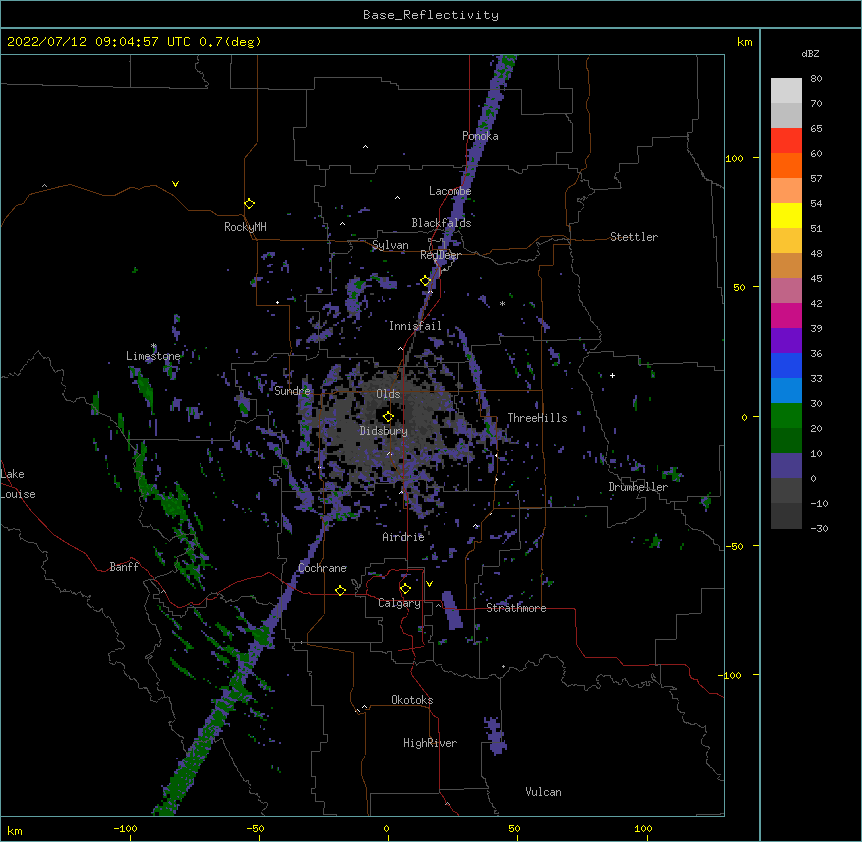Click the Blackfalds city label

(x=441, y=223)
